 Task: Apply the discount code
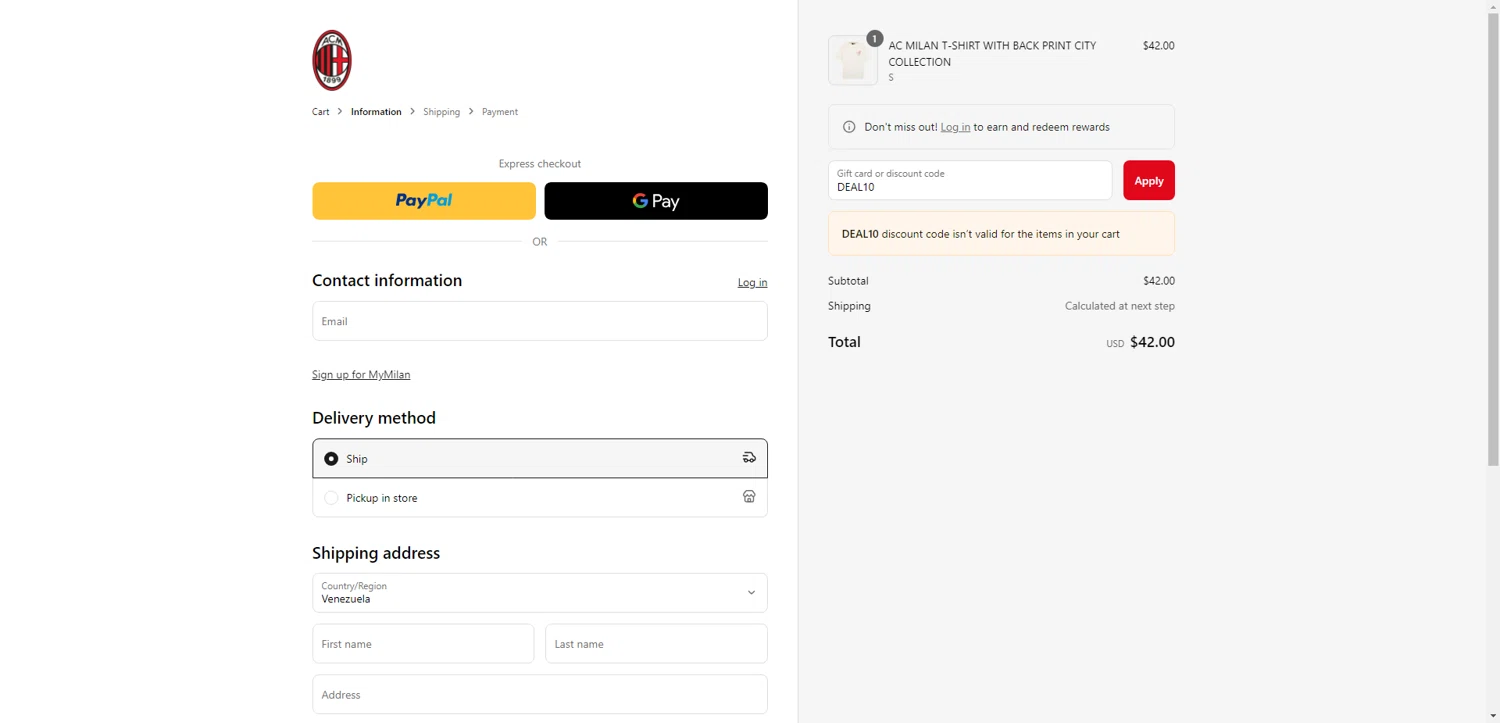click(x=1149, y=180)
